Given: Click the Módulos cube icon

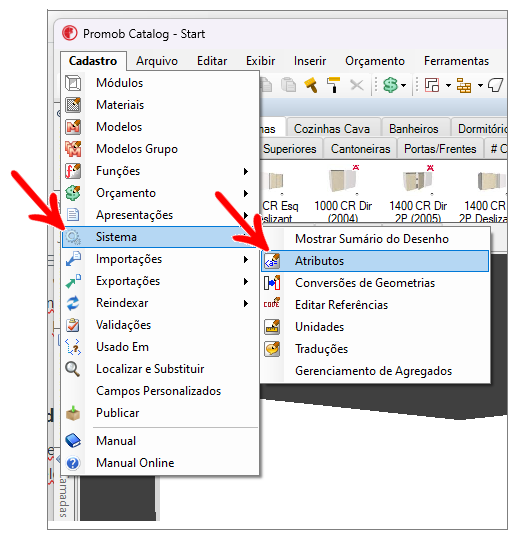Looking at the screenshot, I should [x=73, y=83].
